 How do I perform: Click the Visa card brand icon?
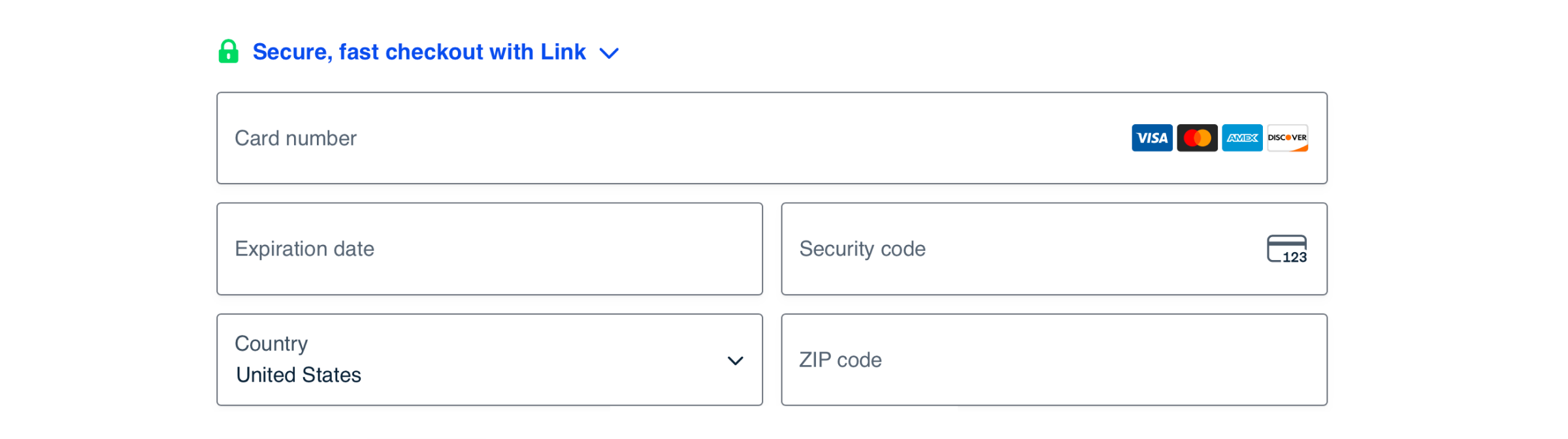click(1152, 138)
